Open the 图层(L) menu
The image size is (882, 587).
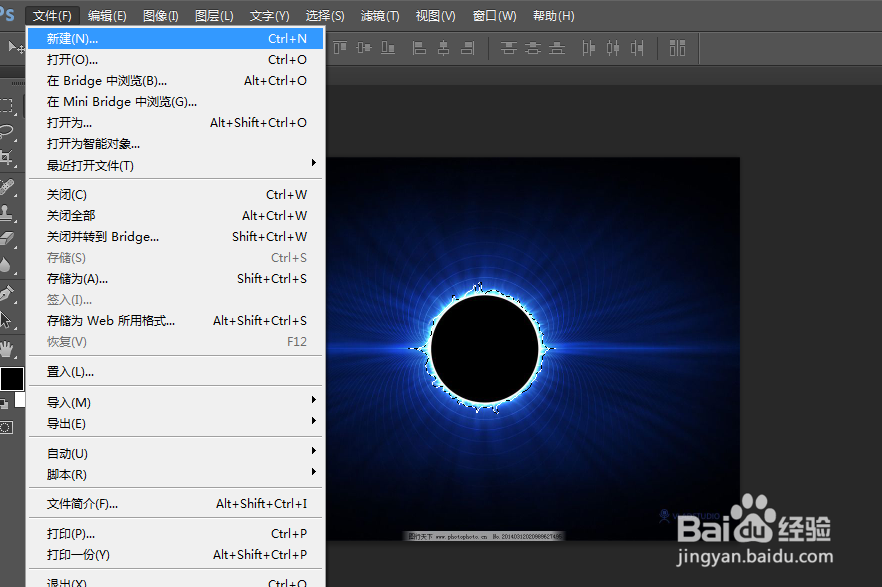coord(214,16)
